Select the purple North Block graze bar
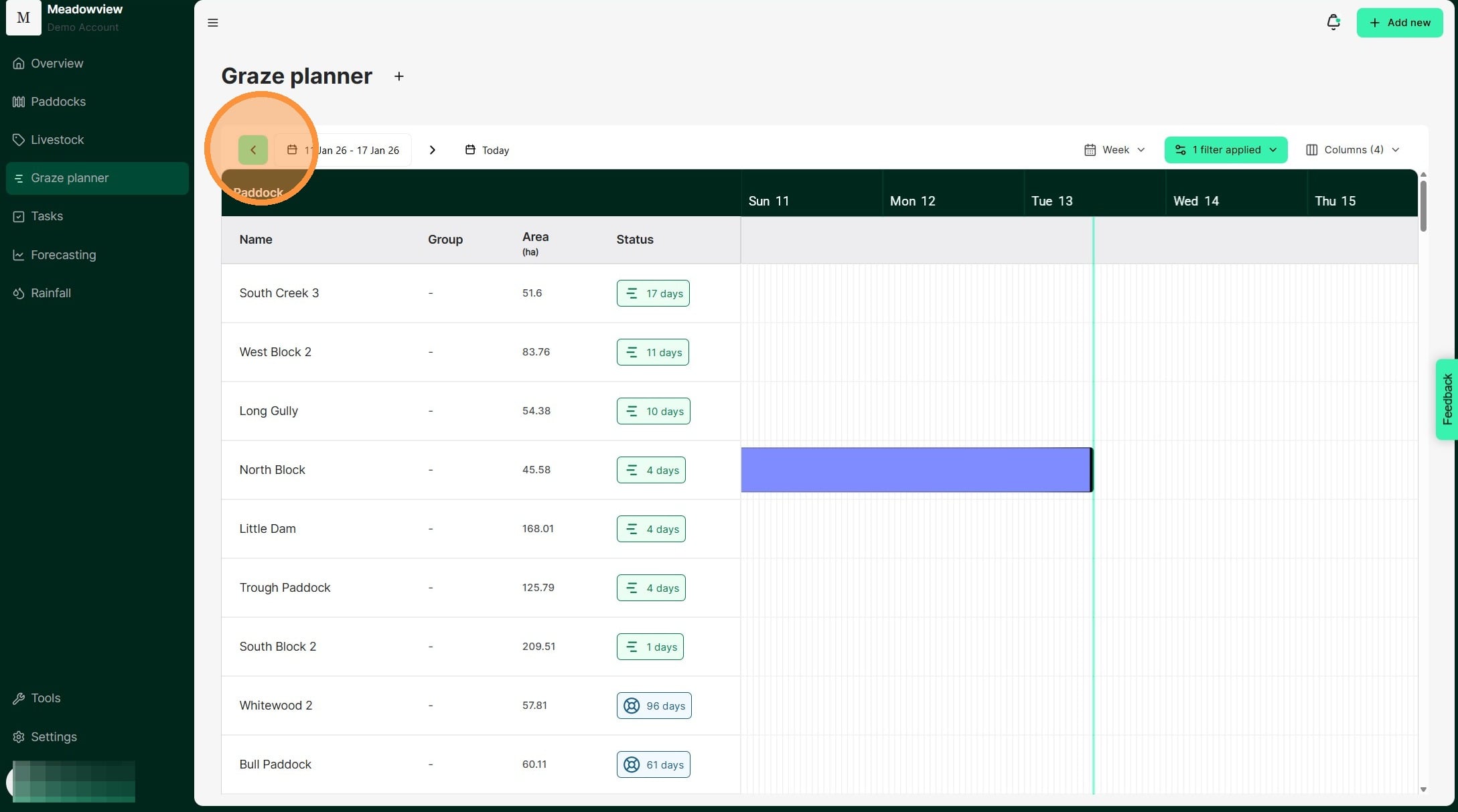Viewport: 1458px width, 812px height. [916, 470]
